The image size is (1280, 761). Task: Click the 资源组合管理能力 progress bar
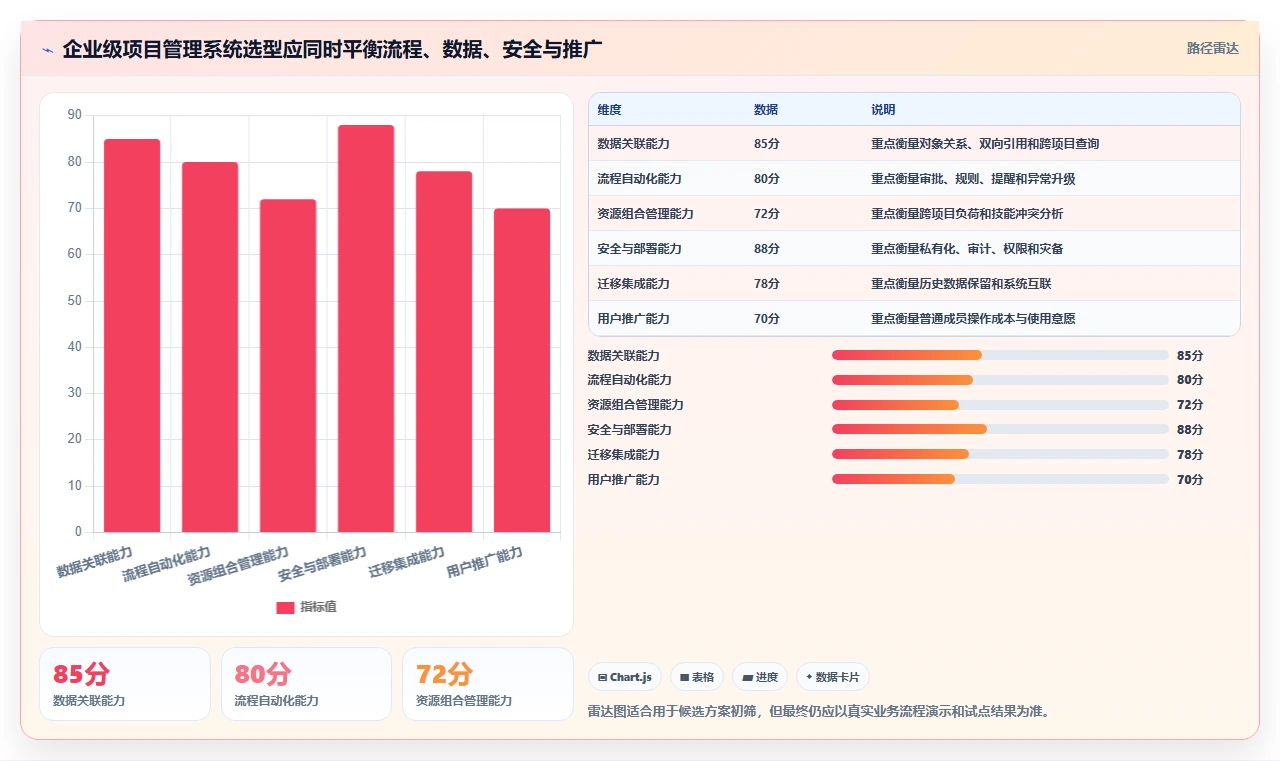[x=1000, y=405]
